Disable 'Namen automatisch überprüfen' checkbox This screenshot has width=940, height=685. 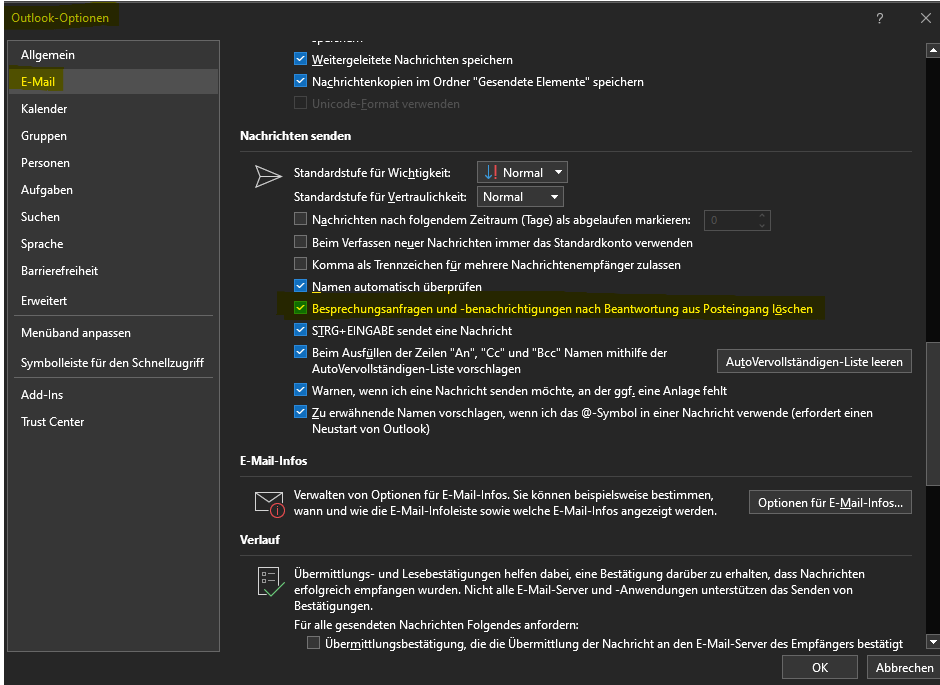[301, 287]
